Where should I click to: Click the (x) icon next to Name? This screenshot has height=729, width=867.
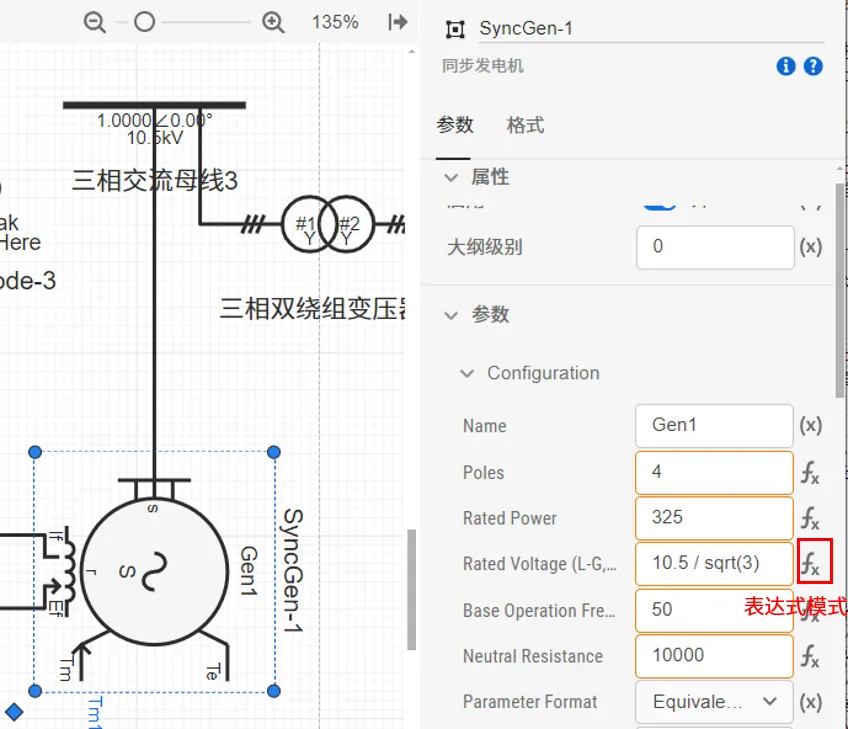[x=810, y=425]
